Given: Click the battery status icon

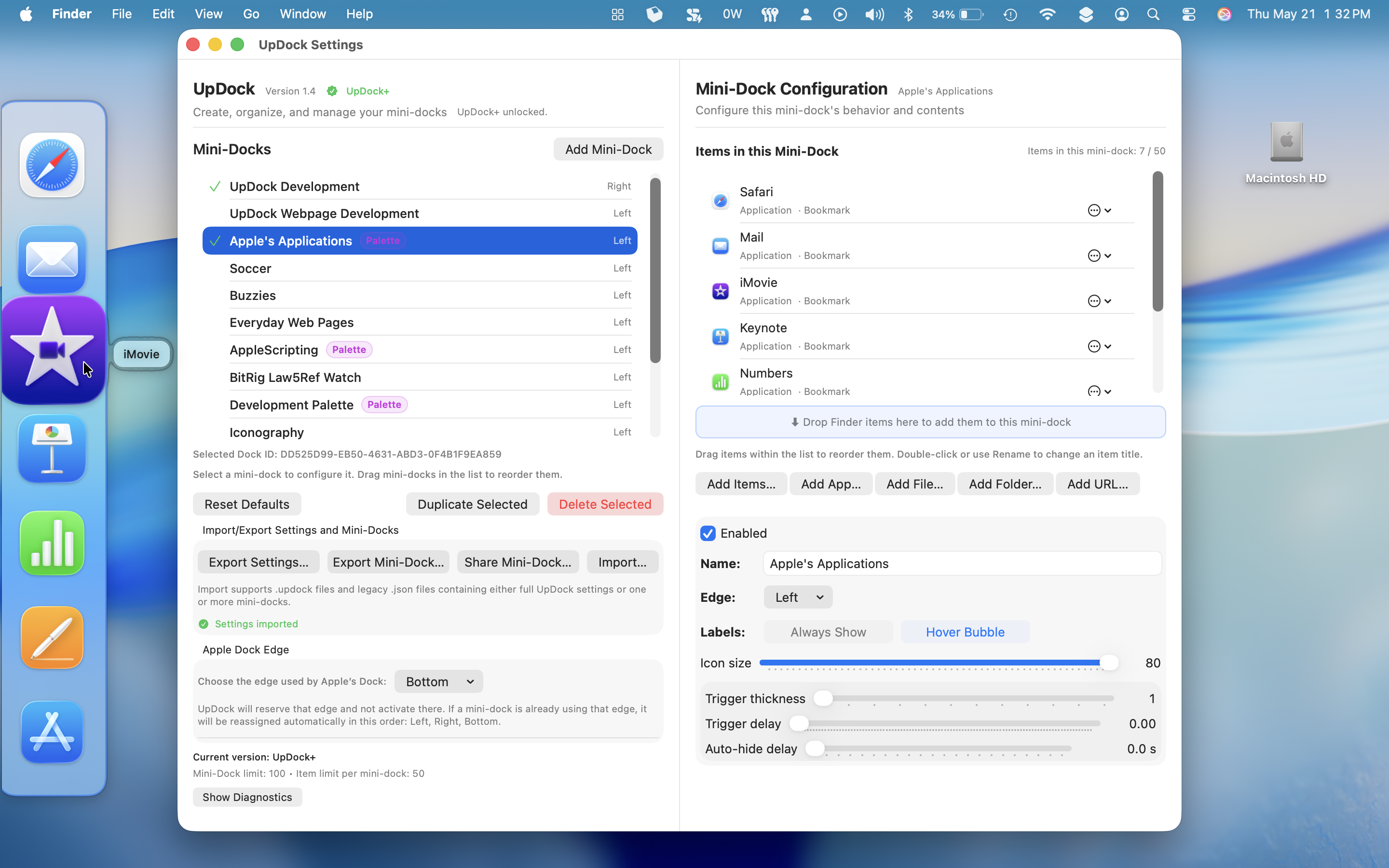Looking at the screenshot, I should 971,14.
